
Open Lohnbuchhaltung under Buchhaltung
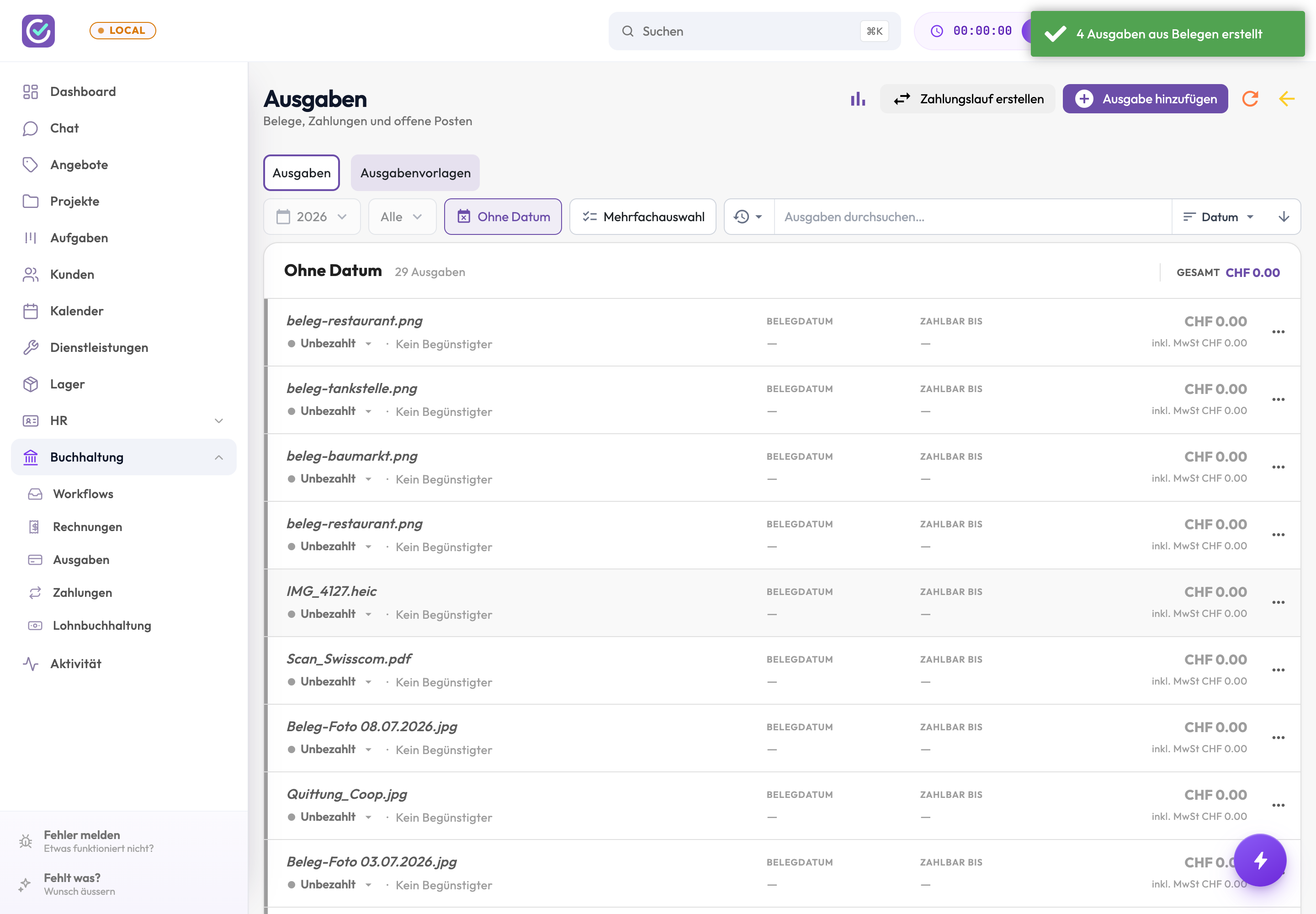(x=124, y=625)
